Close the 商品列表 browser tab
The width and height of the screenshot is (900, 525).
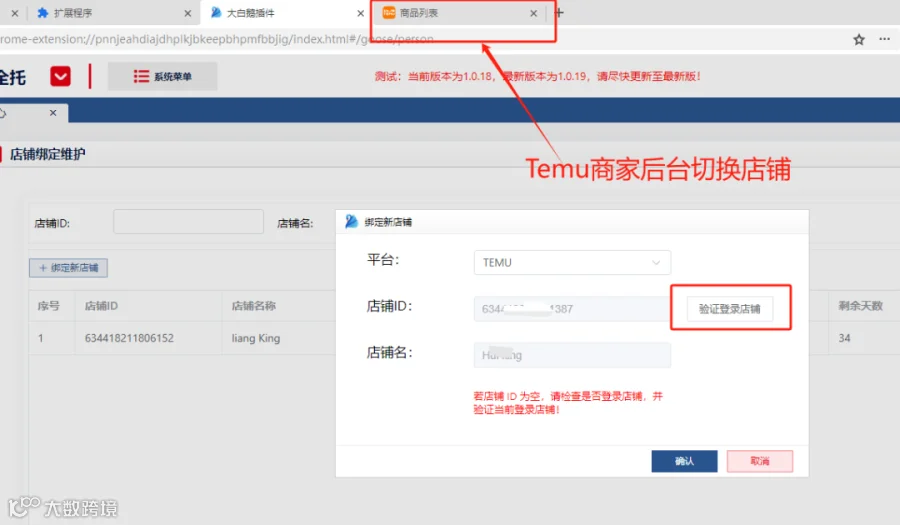tap(534, 13)
